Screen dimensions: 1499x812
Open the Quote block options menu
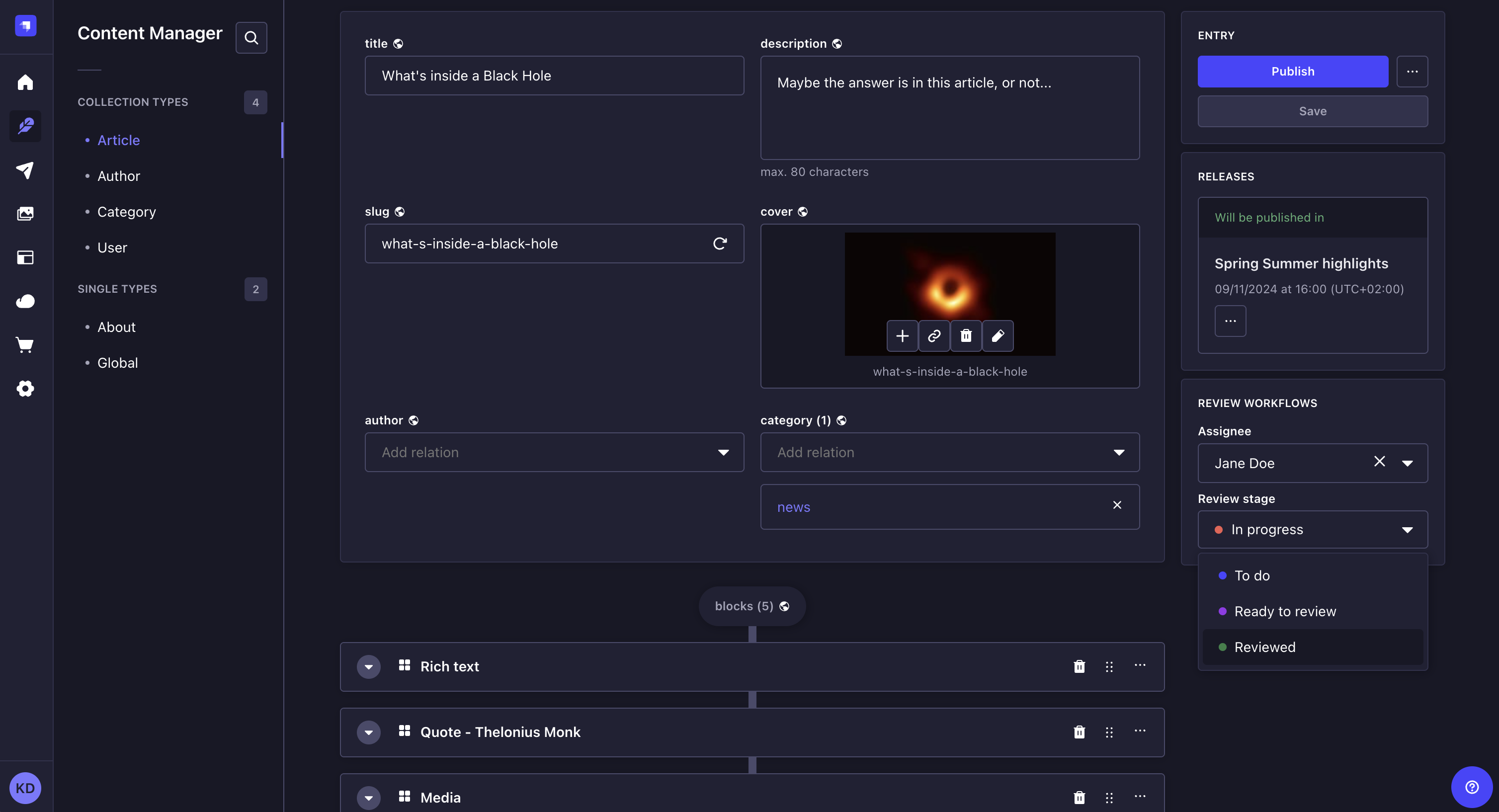1139,731
